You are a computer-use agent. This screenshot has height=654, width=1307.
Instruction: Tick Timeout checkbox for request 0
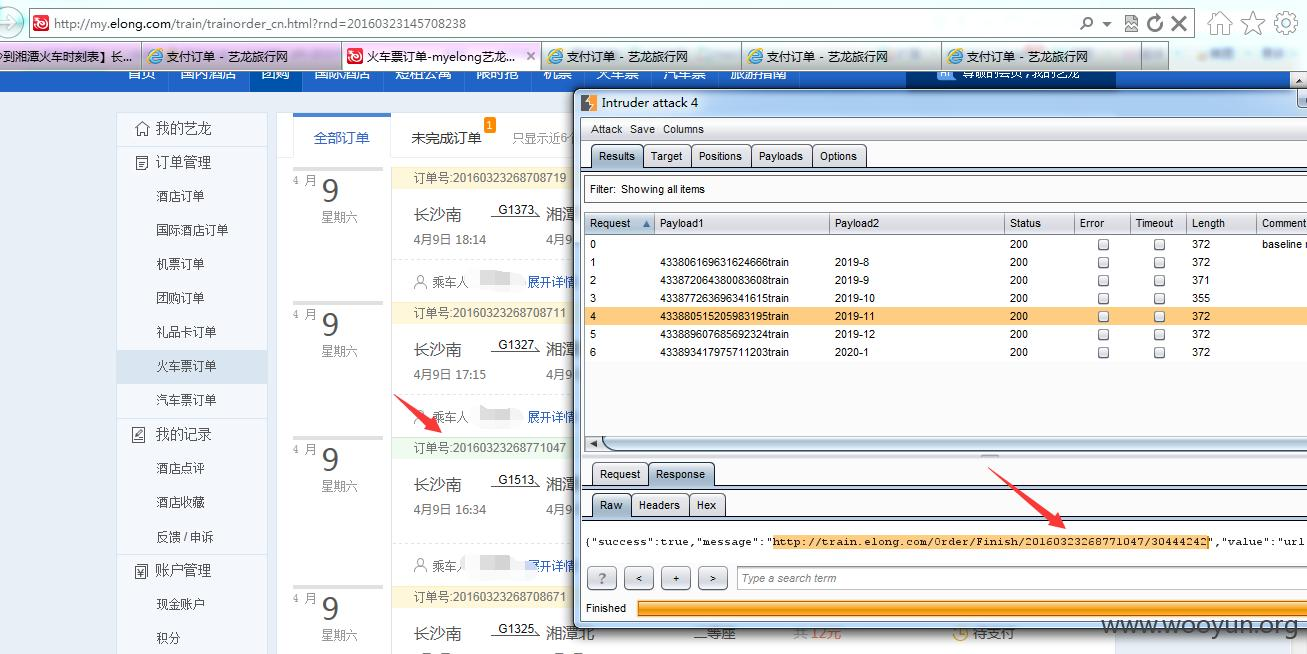click(1159, 244)
